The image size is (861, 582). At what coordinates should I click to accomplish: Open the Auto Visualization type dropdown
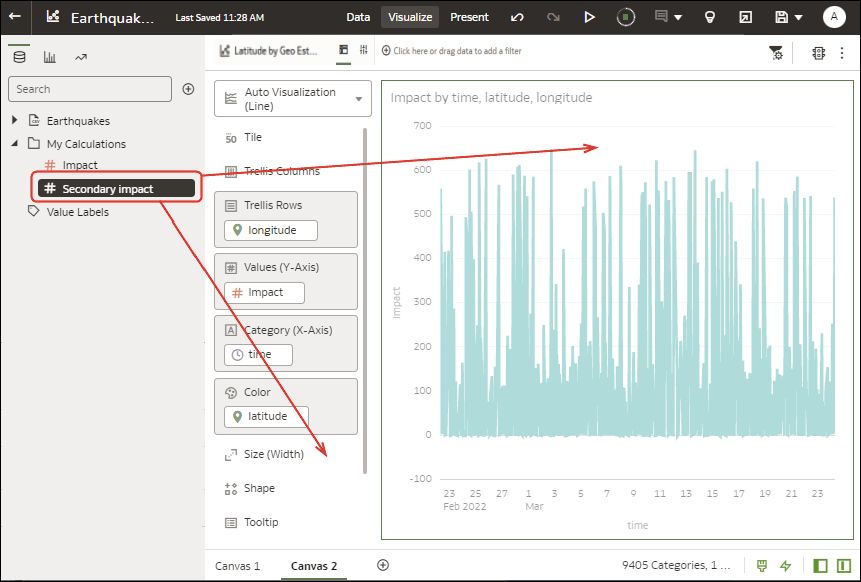[293, 99]
